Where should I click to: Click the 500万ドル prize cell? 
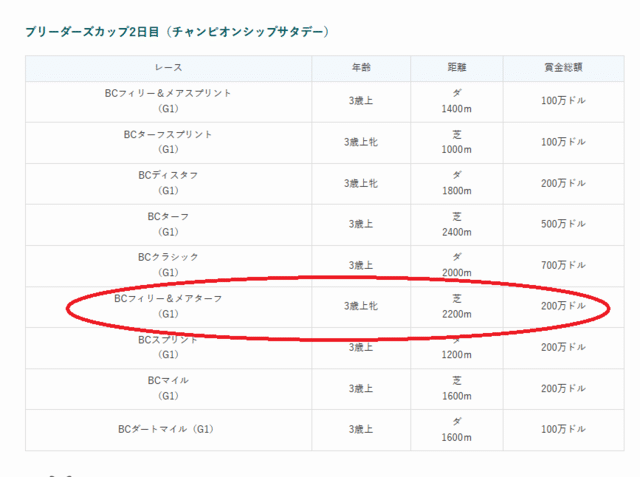[563, 224]
